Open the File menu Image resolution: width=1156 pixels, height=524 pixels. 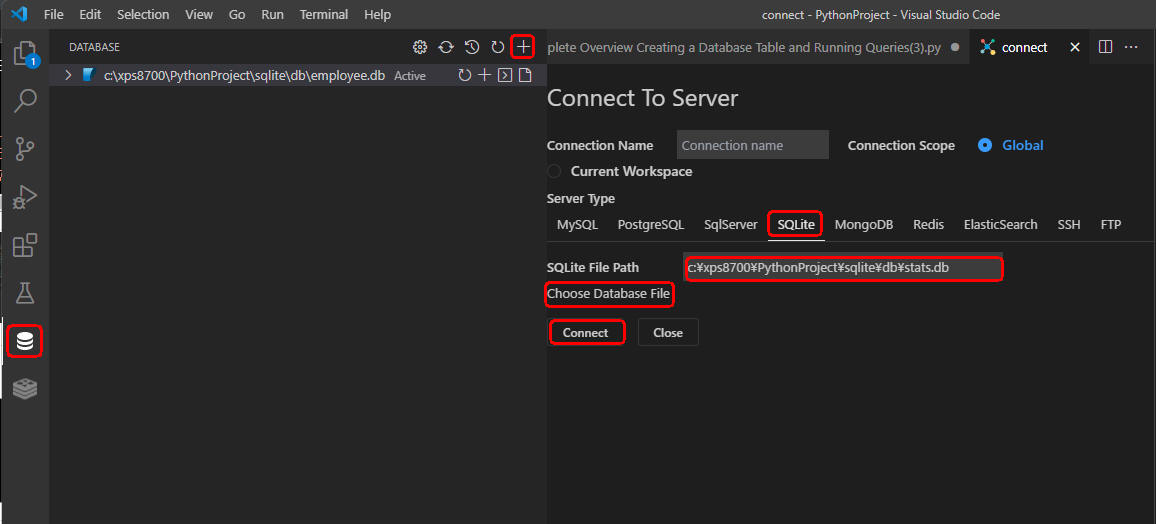tap(54, 15)
